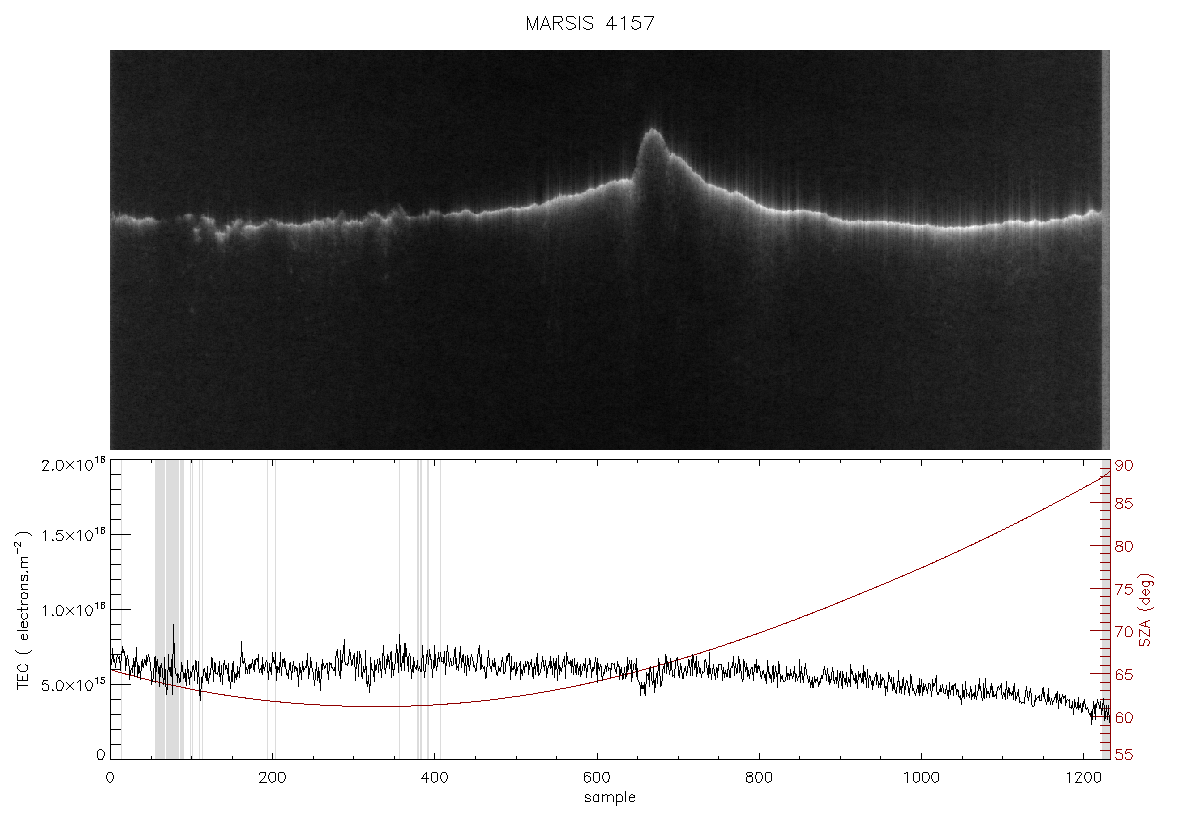Click the 5.0×10^15 TEC axis label
This screenshot has height=830, width=1180.
73,685
